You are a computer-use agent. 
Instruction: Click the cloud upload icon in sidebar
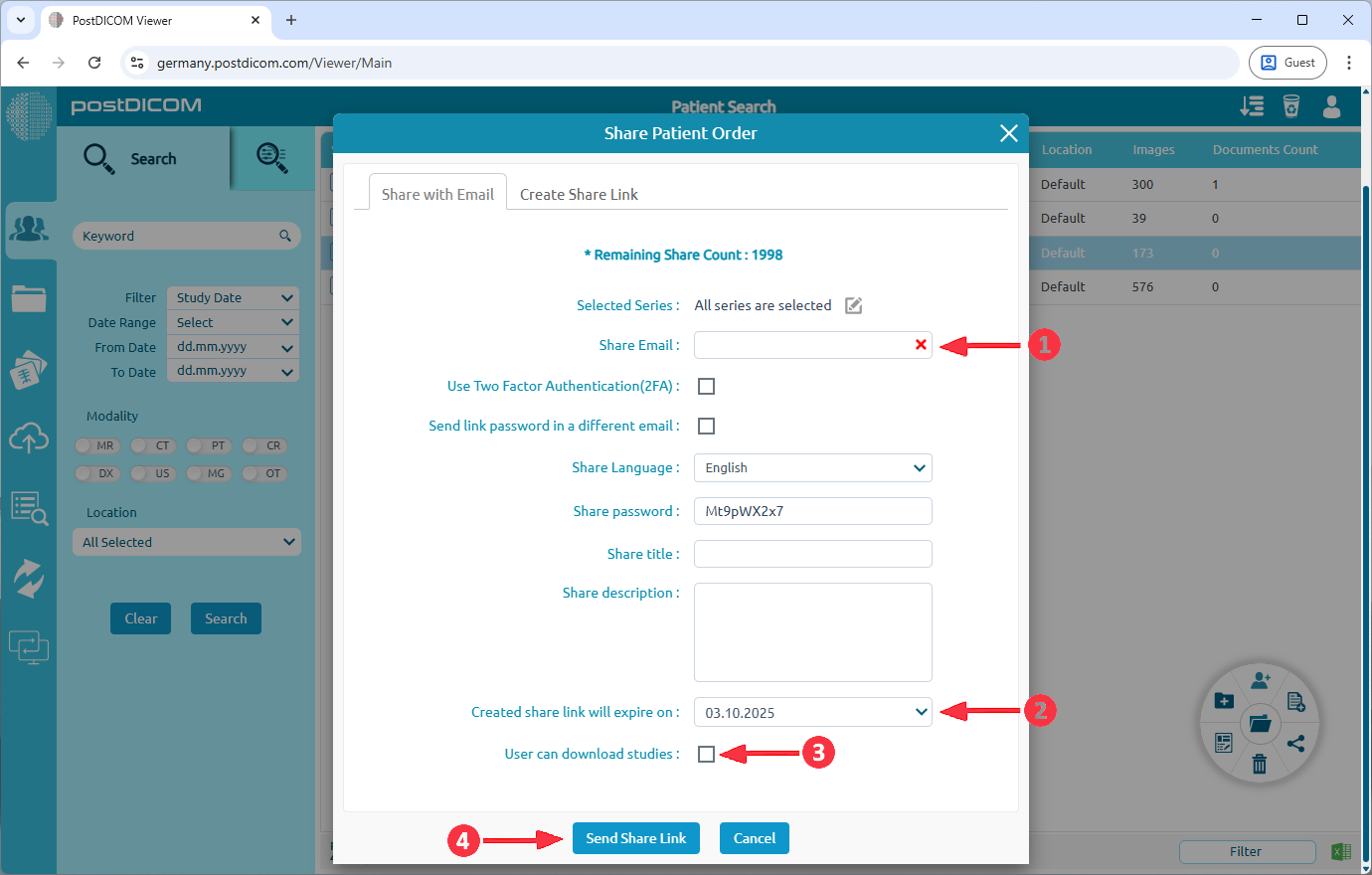click(x=30, y=437)
